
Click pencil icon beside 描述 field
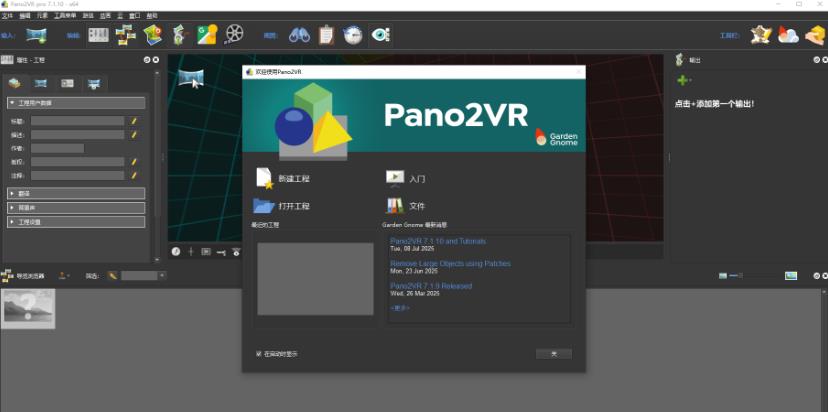click(134, 135)
